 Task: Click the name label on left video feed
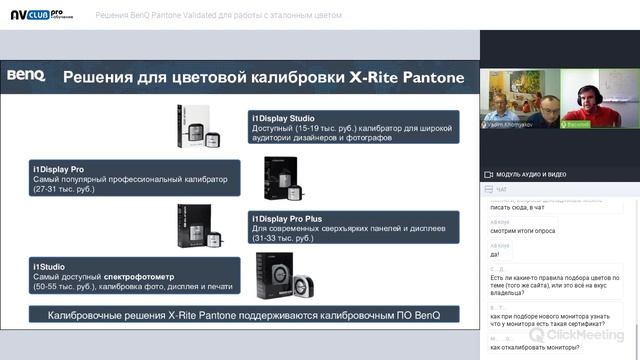(507, 124)
